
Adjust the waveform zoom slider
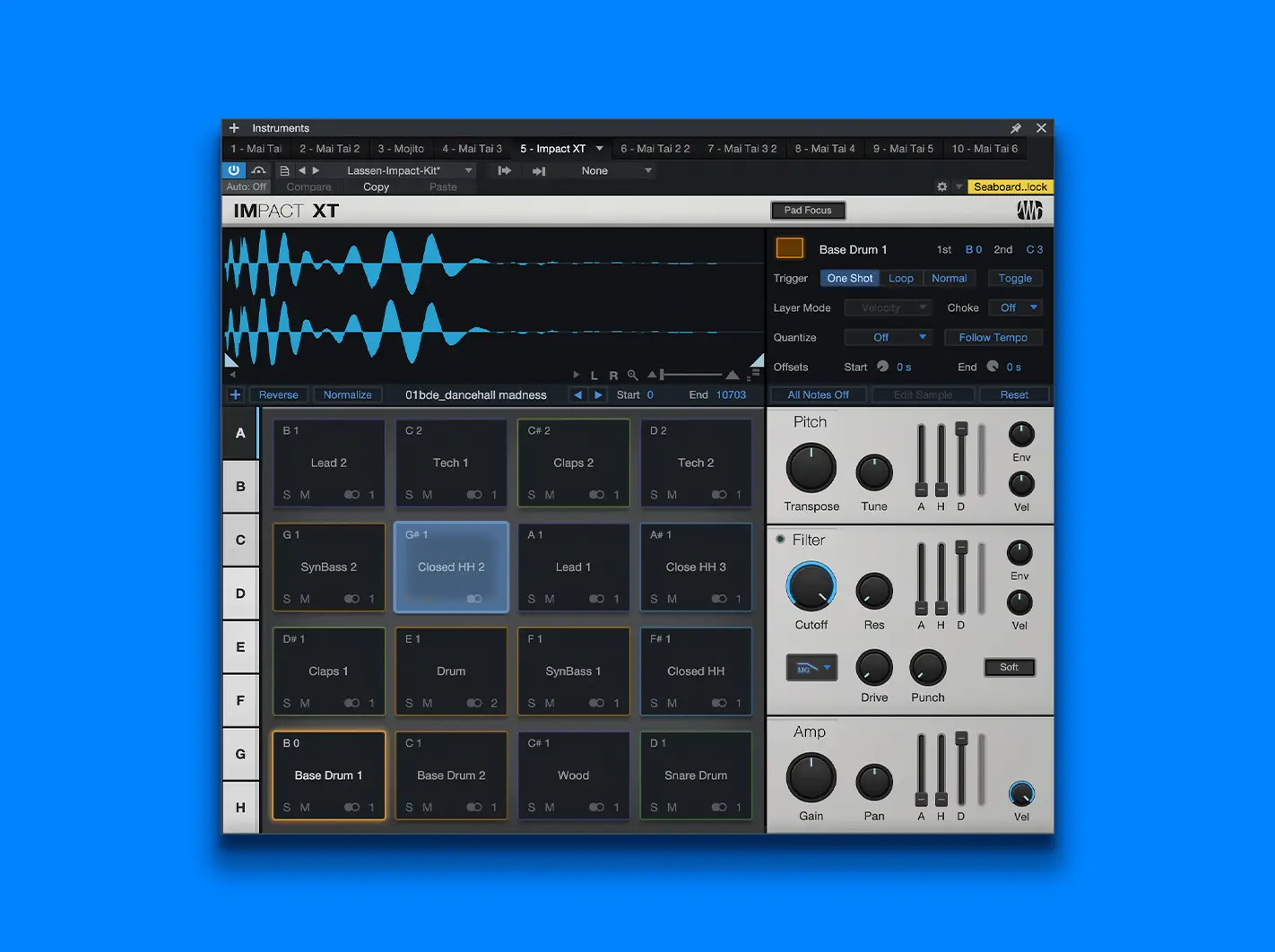pyautogui.click(x=693, y=375)
